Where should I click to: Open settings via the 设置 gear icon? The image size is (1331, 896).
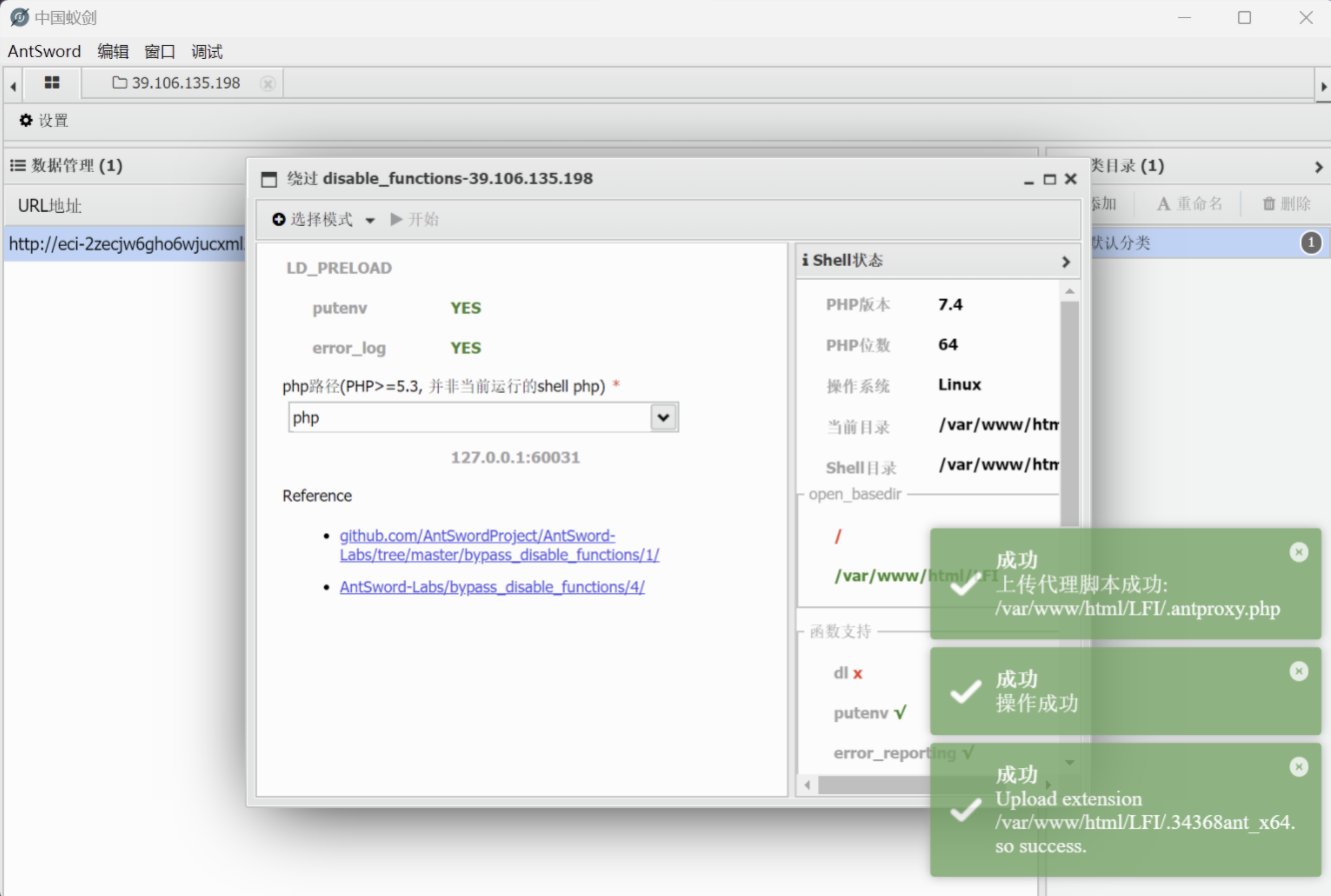(25, 120)
